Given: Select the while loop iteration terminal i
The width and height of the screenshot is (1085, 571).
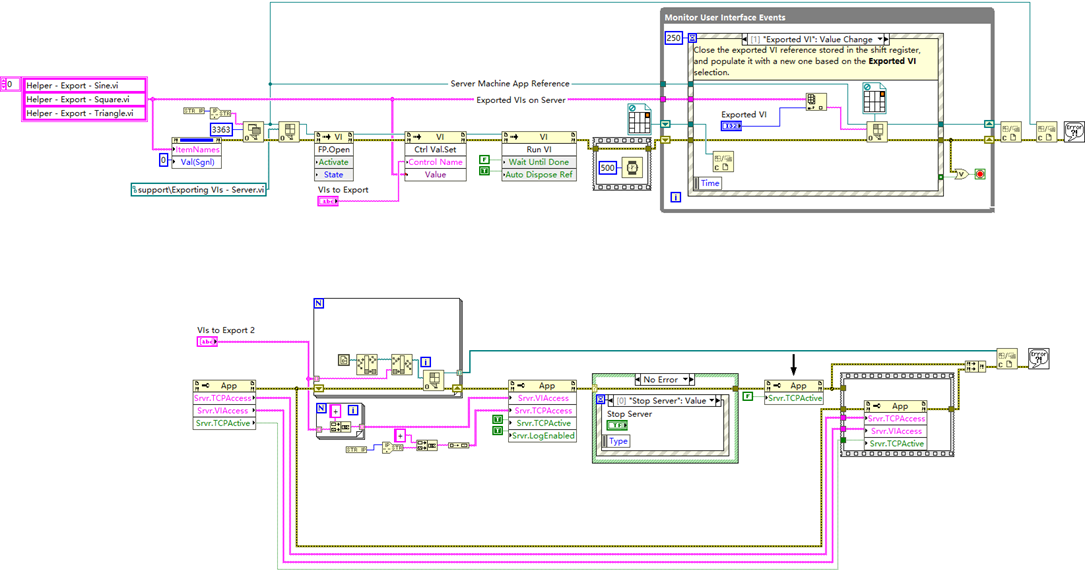Looking at the screenshot, I should (676, 197).
